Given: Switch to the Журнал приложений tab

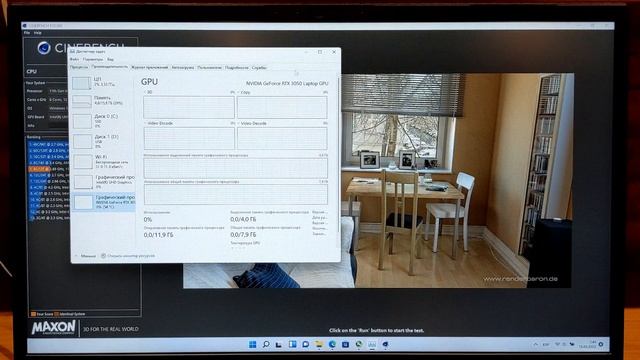Looking at the screenshot, I should click(x=149, y=67).
